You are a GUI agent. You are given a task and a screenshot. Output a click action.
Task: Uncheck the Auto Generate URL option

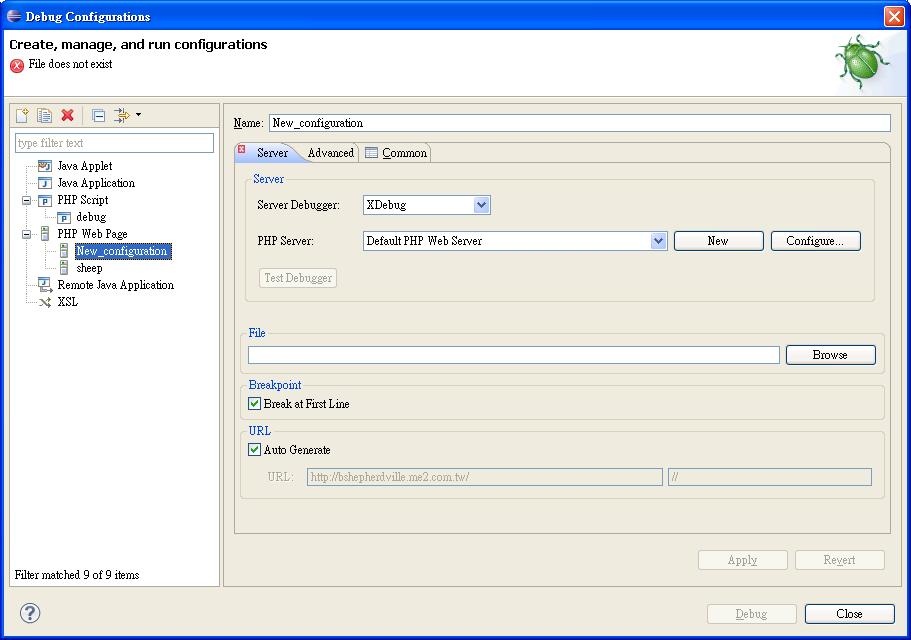coord(254,450)
